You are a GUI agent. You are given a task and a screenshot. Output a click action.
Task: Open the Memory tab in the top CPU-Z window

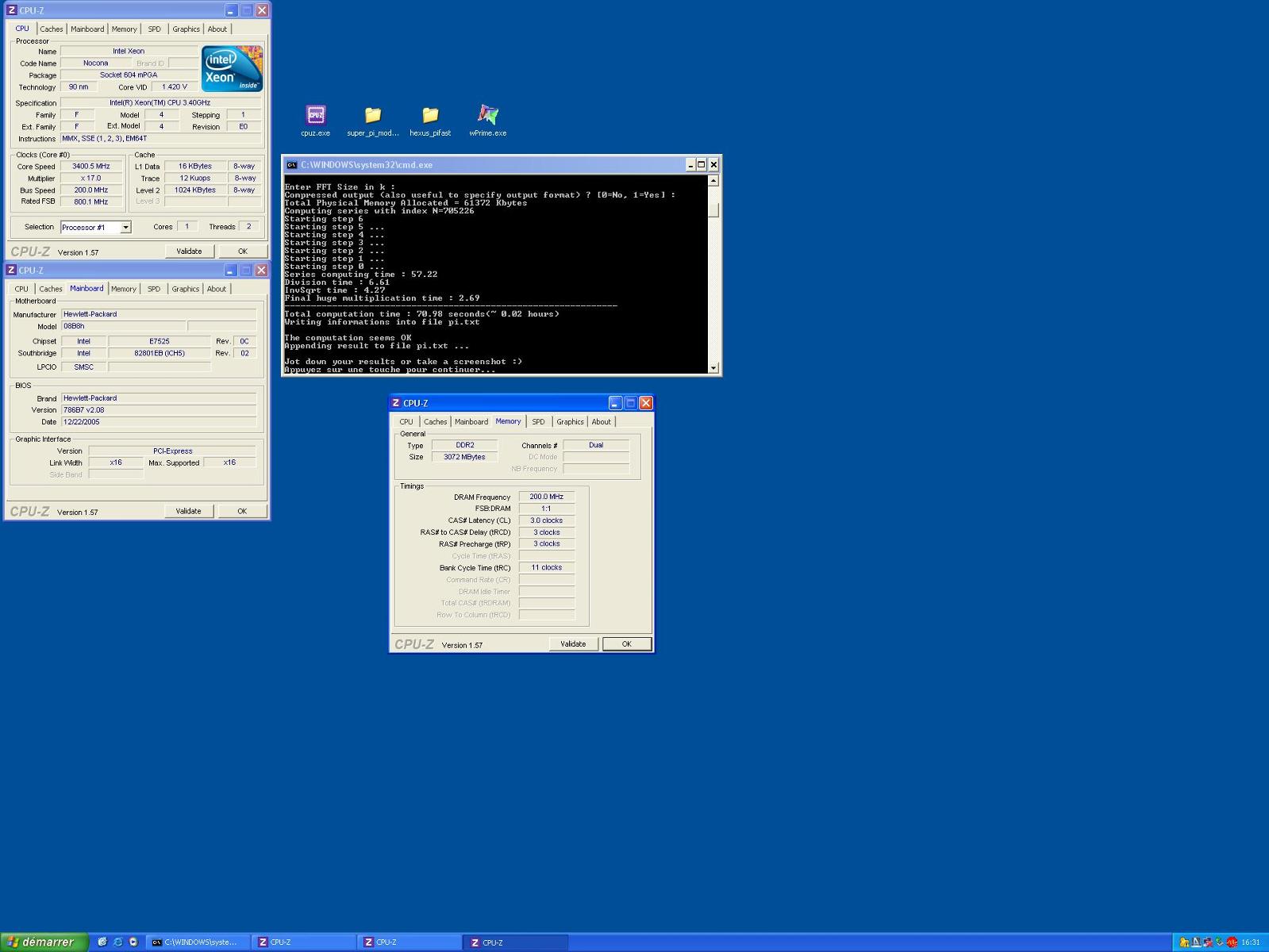124,29
